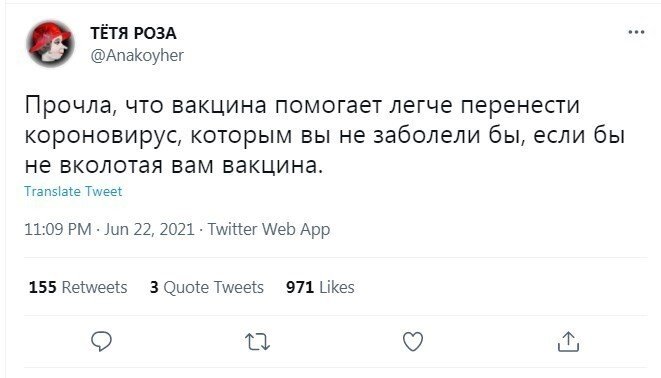View the 971 Likes list
Image resolution: width=661 pixels, height=378 pixels.
(x=320, y=287)
